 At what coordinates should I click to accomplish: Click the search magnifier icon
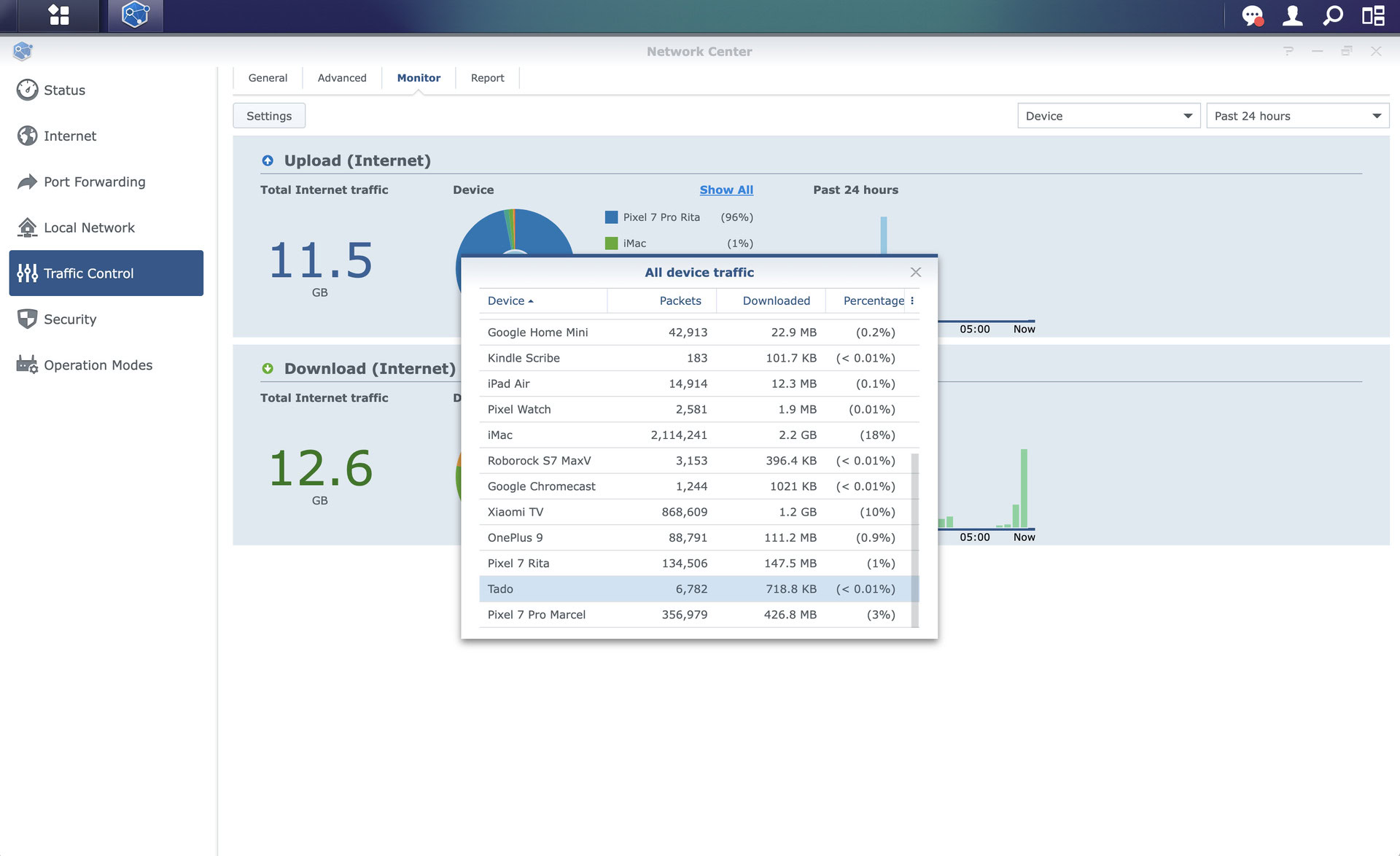[1333, 15]
